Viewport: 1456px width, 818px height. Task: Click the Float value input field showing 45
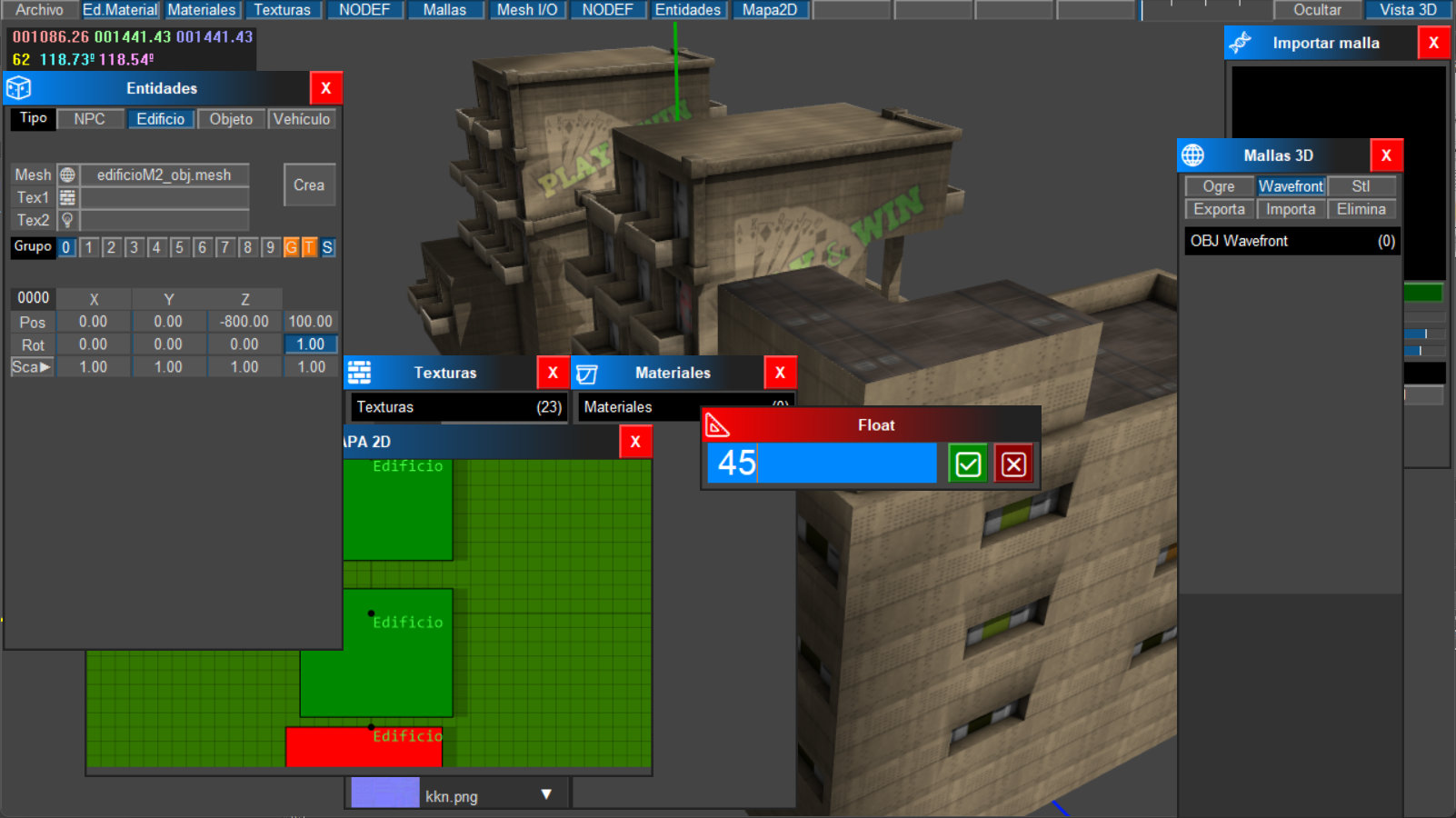tap(822, 464)
